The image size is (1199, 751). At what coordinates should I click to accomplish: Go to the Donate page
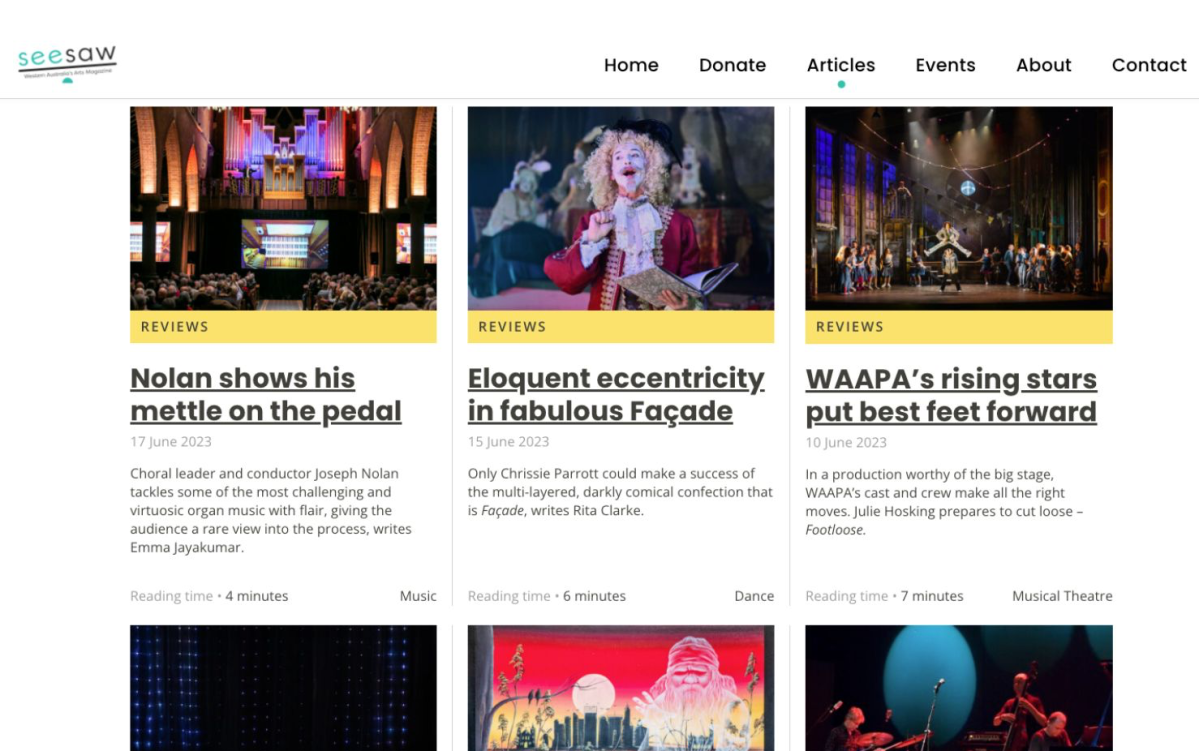tap(732, 65)
